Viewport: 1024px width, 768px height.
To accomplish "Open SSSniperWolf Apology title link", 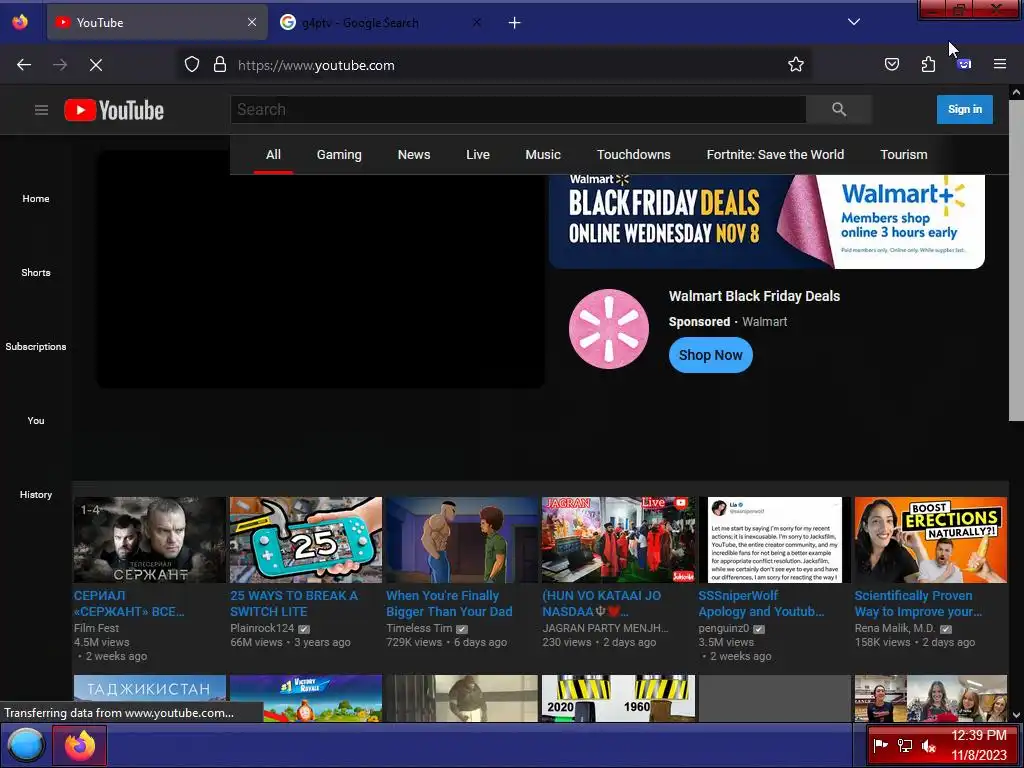I will tap(761, 603).
